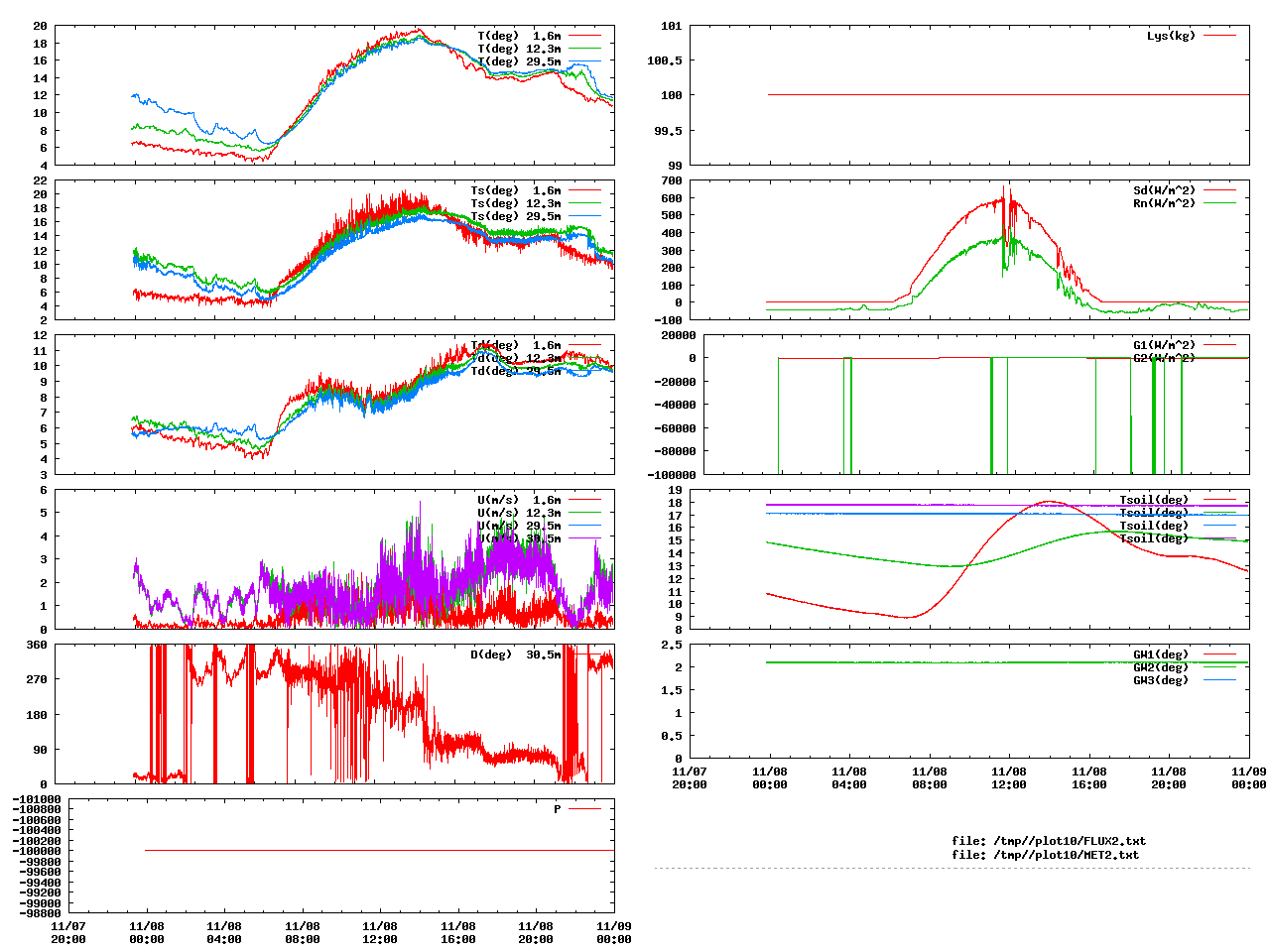Click the 'Sd(W/m^2)' legend label
The image size is (1270, 952).
pyautogui.click(x=1164, y=190)
